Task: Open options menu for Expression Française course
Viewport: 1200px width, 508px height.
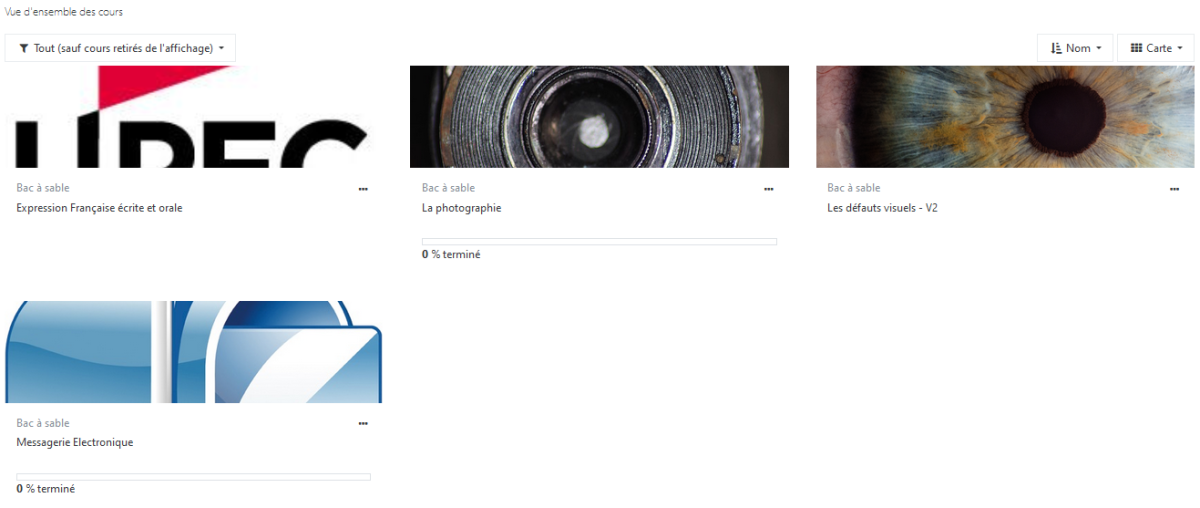Action: point(363,188)
